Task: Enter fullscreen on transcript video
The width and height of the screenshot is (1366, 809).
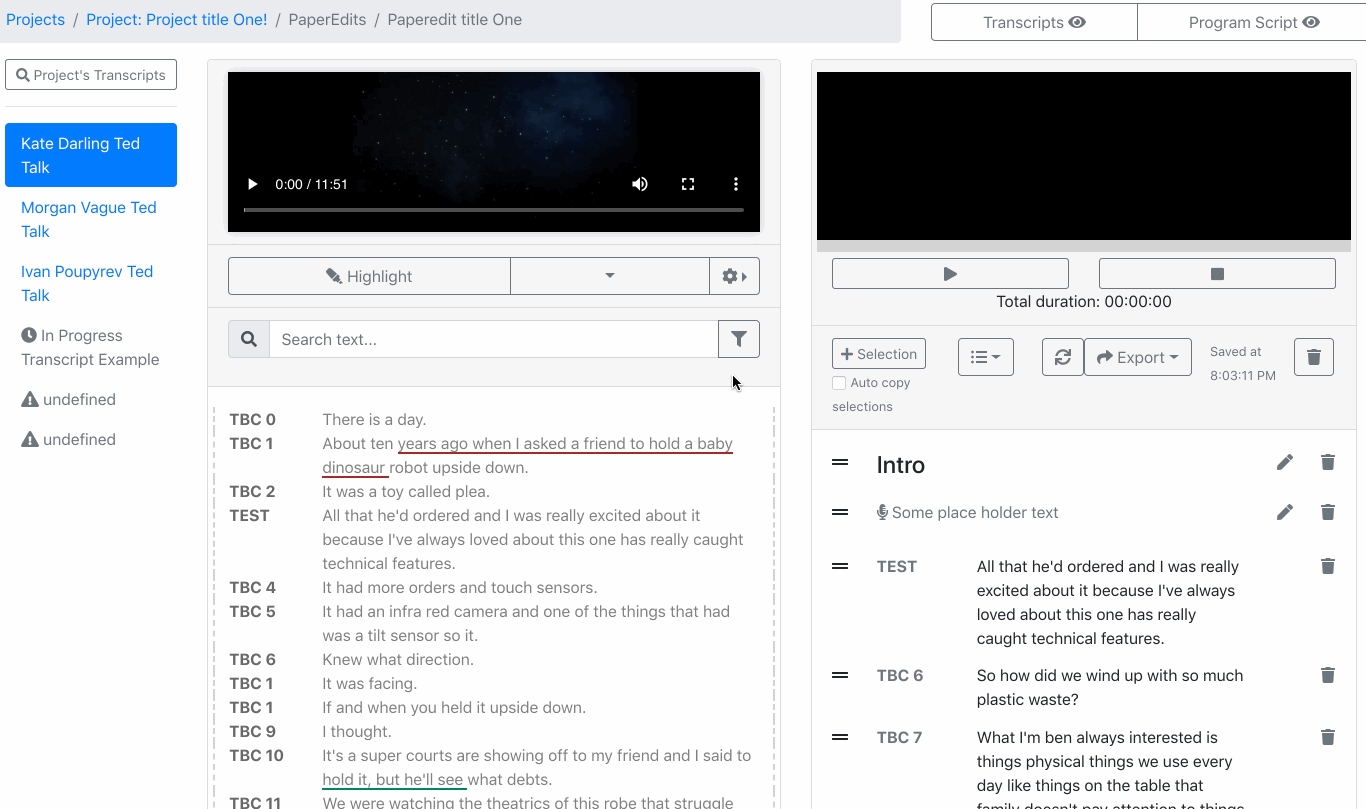Action: (x=688, y=184)
